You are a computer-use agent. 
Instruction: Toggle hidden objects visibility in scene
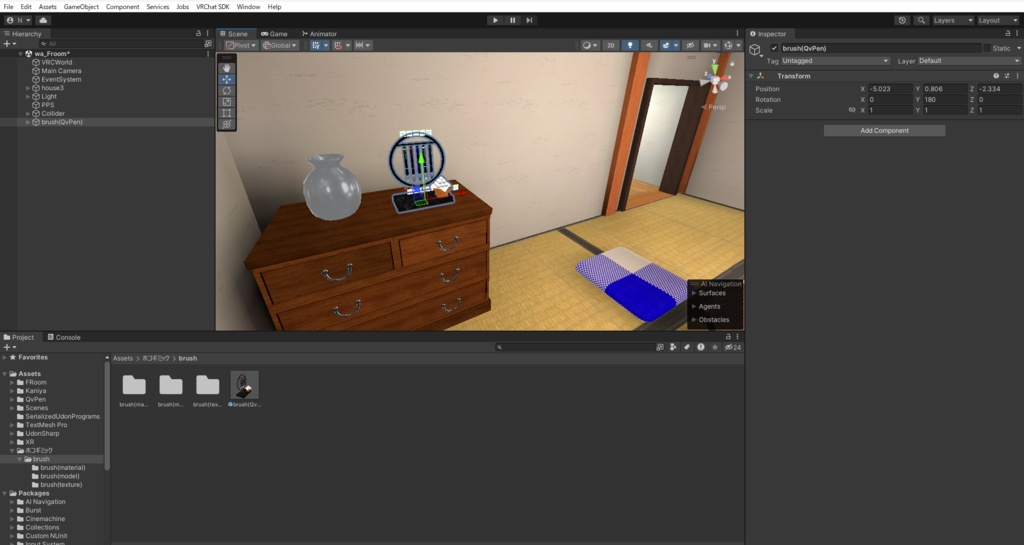click(690, 45)
